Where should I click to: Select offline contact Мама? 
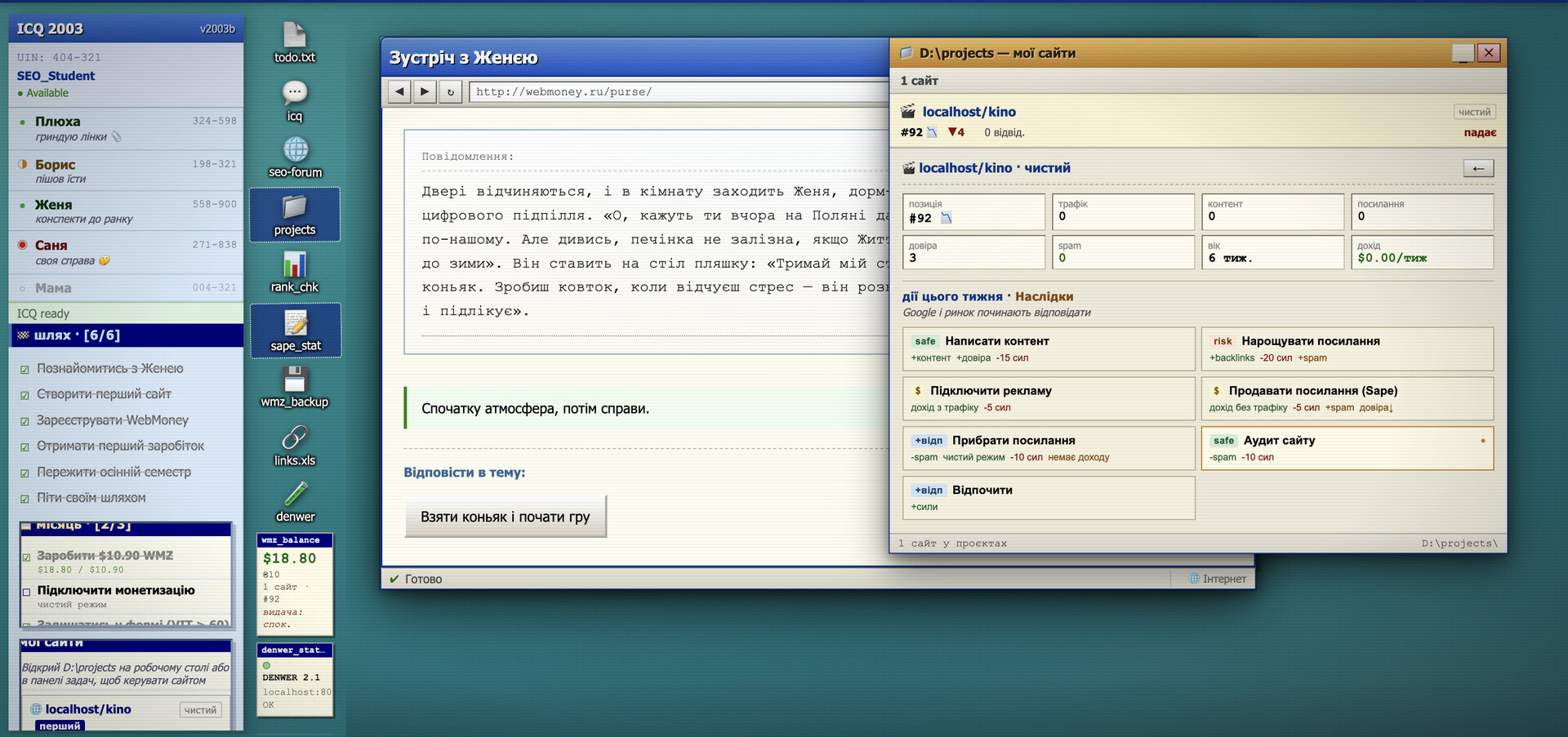pyautogui.click(x=127, y=288)
